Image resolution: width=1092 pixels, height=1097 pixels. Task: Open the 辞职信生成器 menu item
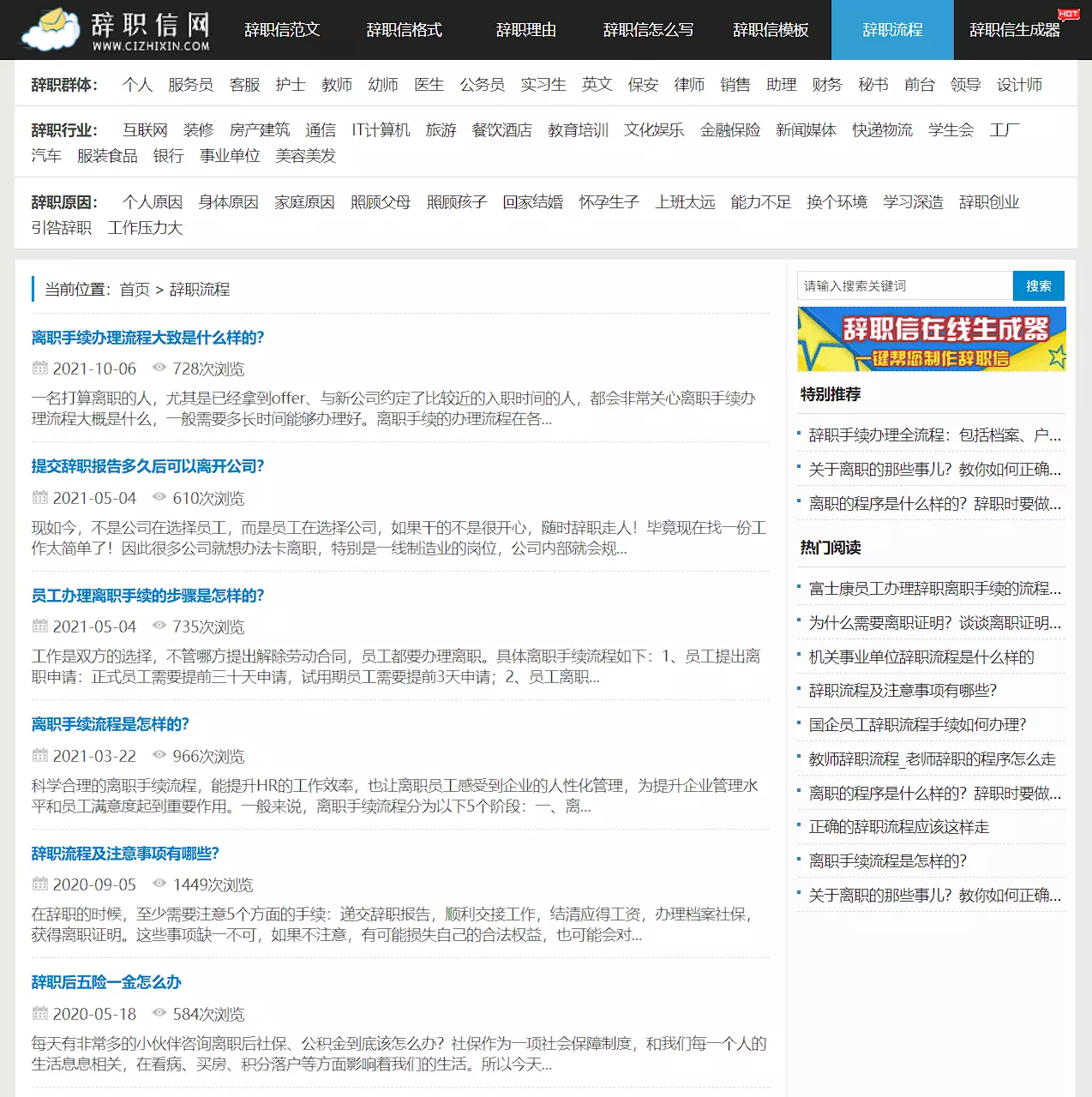pos(1014,30)
